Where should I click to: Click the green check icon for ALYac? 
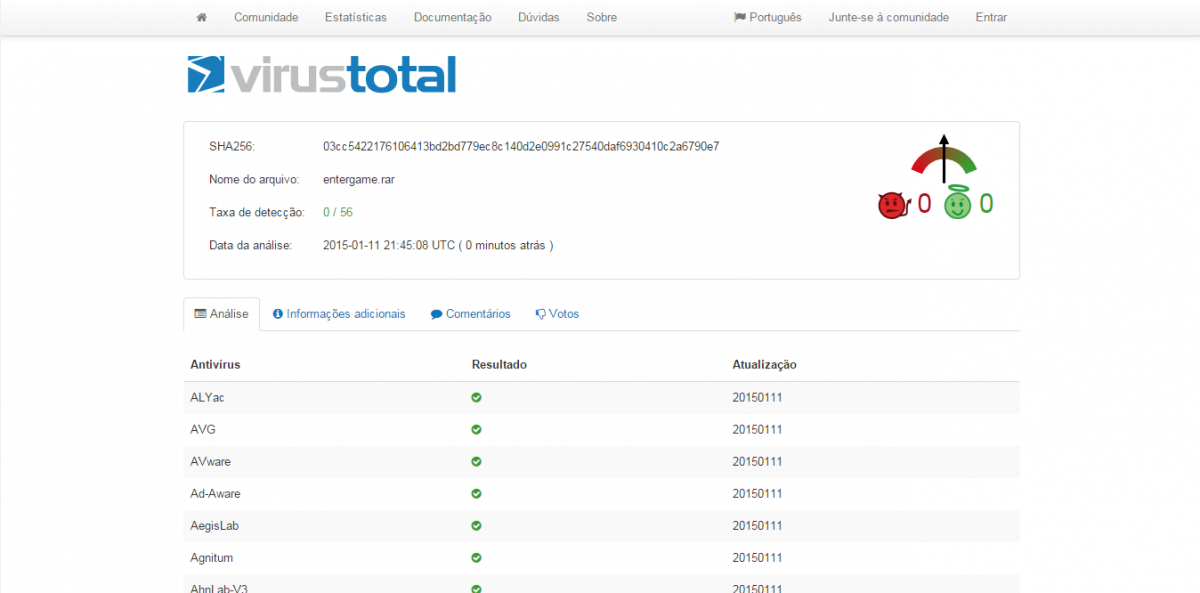pos(476,397)
